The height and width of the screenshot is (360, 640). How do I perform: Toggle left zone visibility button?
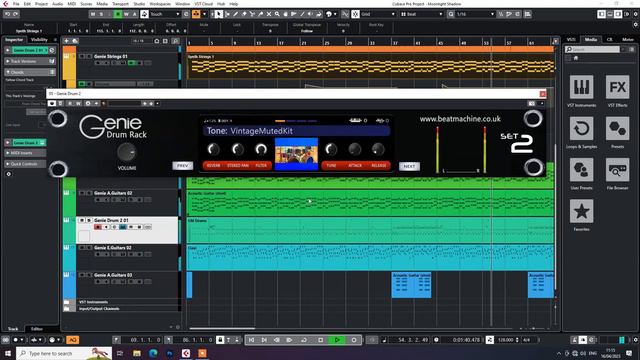click(x=601, y=14)
